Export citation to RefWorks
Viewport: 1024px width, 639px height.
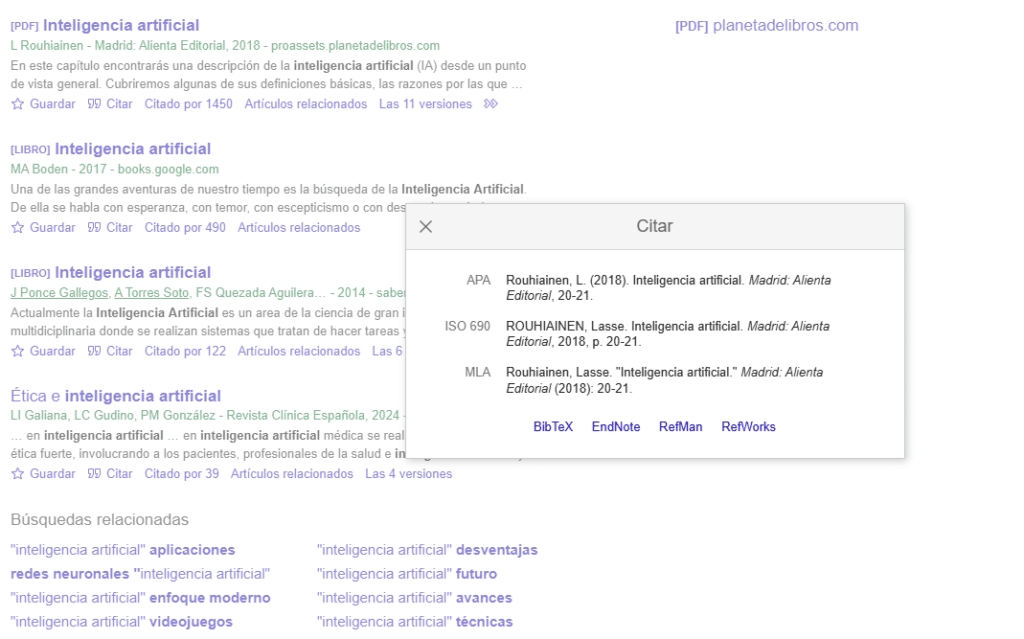[748, 427]
